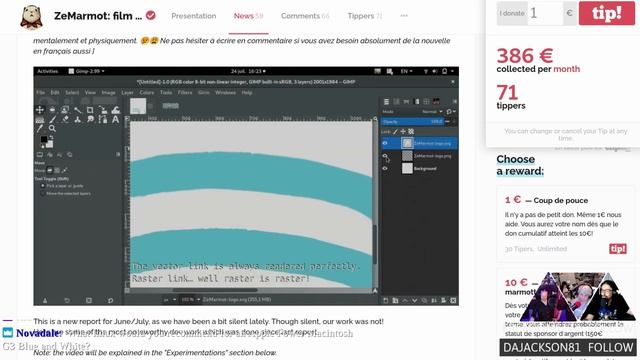Open more options '...' in page navigation
This screenshot has width=640, height=360.
[x=404, y=16]
